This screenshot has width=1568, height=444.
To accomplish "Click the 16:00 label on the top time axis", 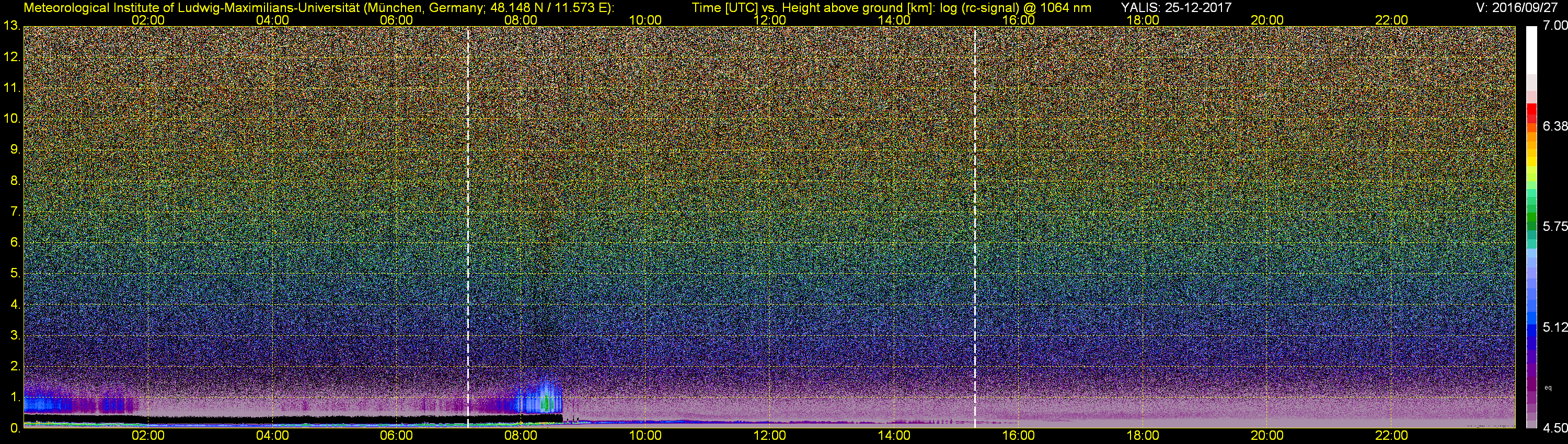I will 1018,20.
